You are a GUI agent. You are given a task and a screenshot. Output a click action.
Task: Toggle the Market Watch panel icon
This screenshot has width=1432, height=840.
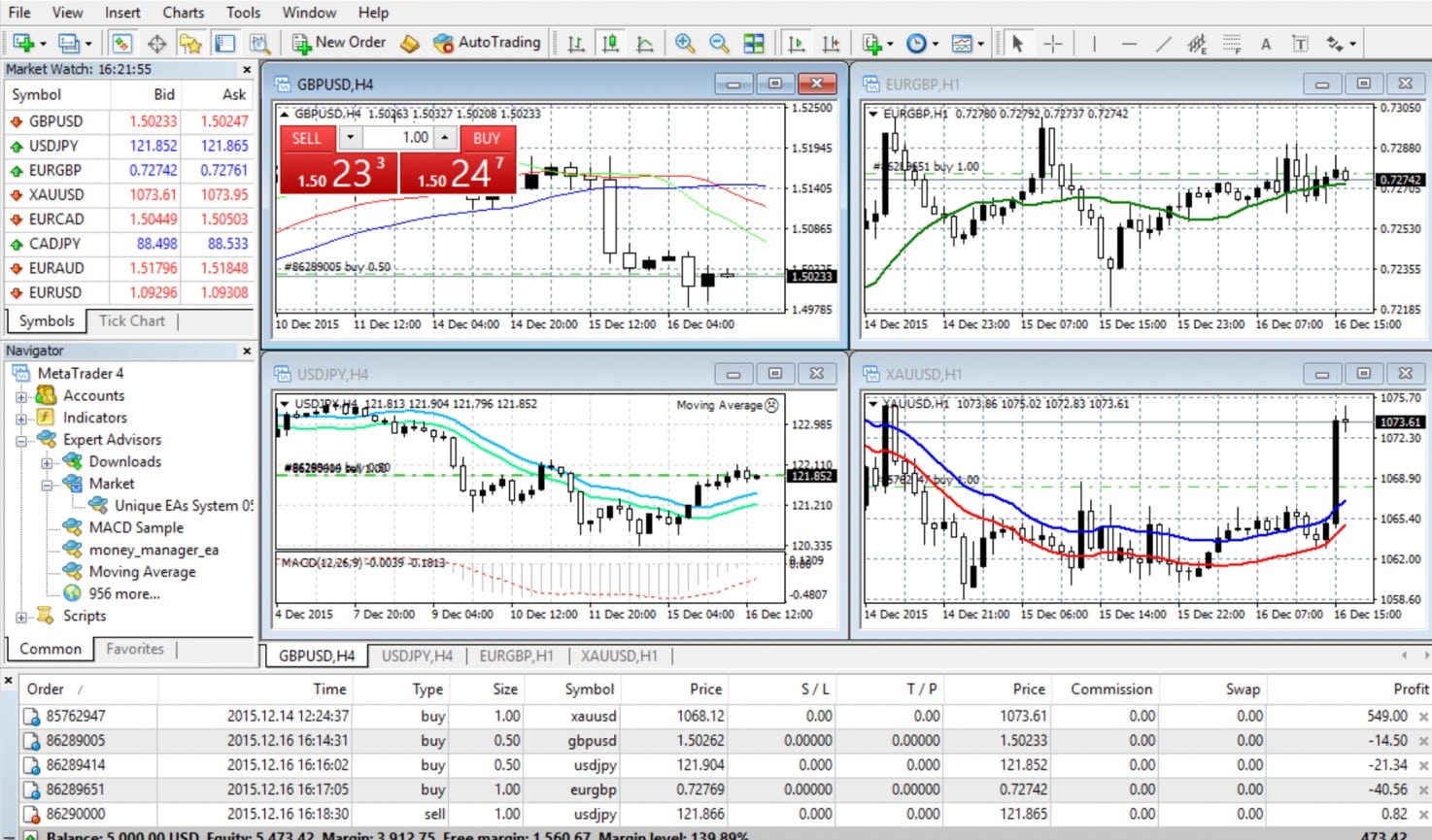(122, 44)
